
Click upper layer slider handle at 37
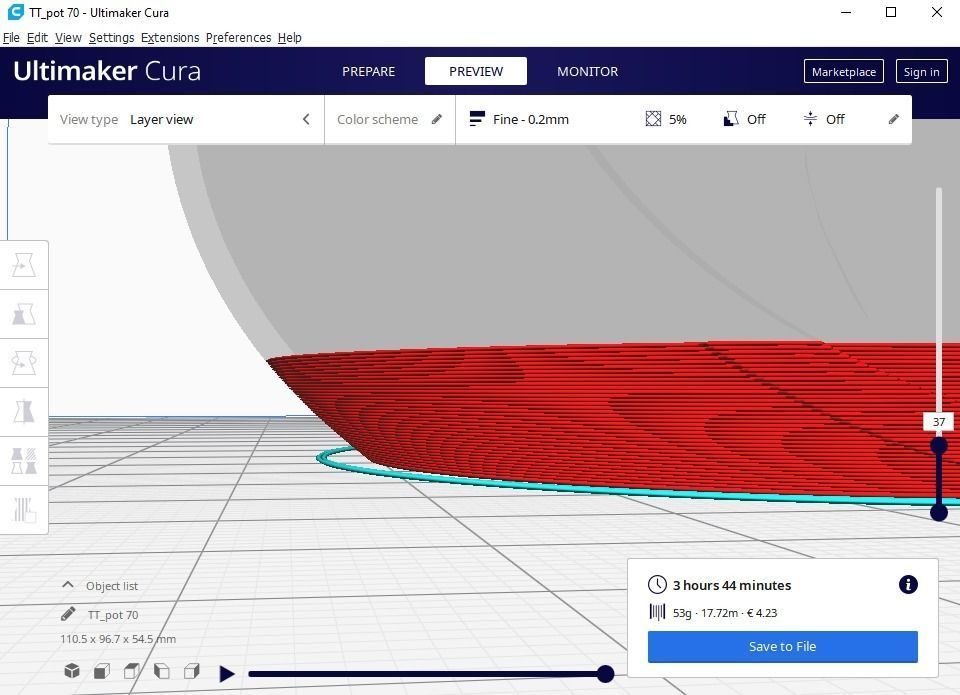point(939,445)
